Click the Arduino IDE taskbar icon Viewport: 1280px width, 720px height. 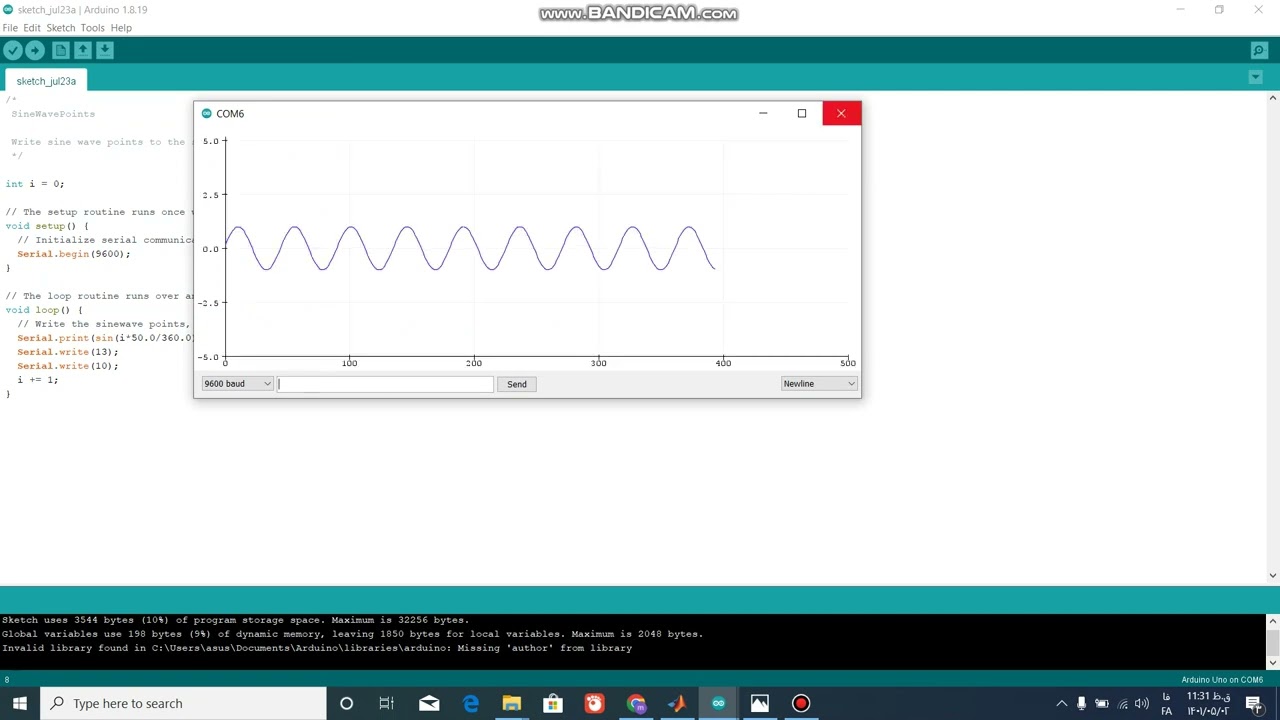718,704
